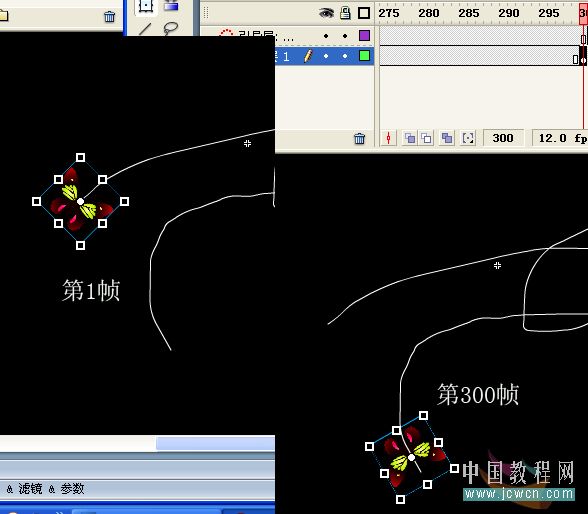Open the 参数 (Parameters) tab
The image size is (588, 514).
pyautogui.click(x=72, y=489)
